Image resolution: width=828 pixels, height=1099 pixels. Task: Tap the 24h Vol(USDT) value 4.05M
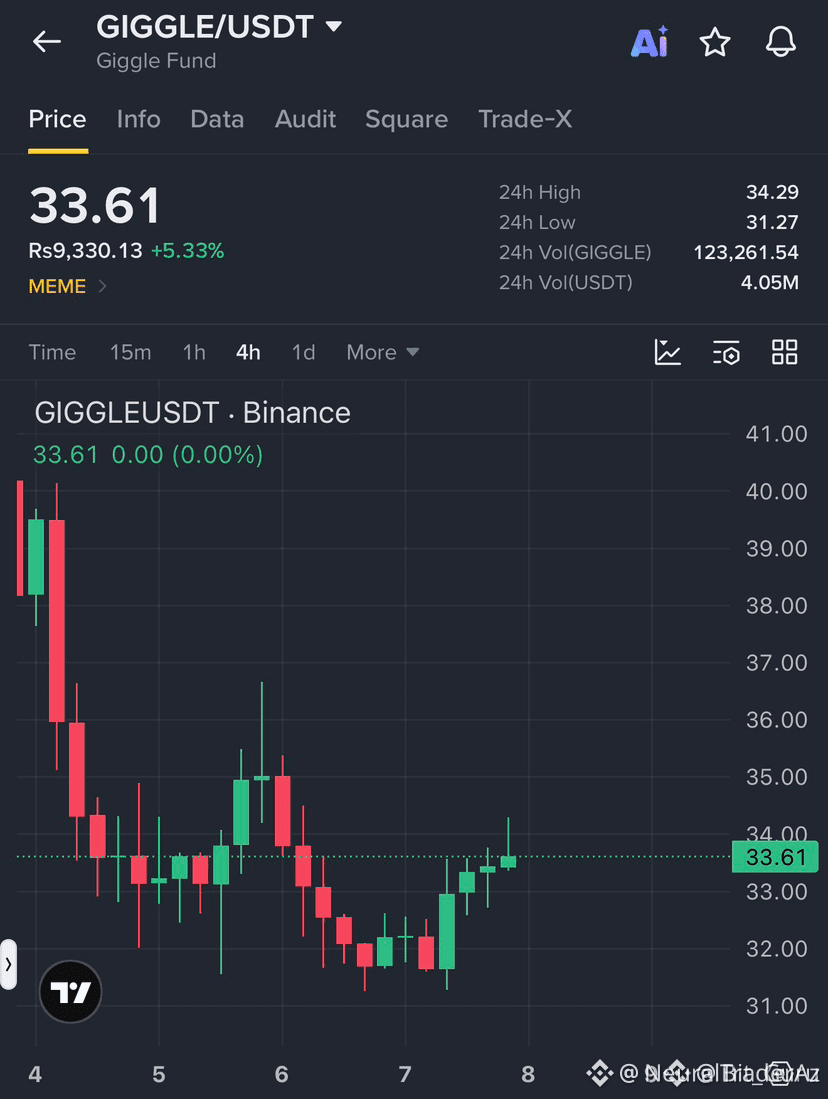tap(770, 282)
